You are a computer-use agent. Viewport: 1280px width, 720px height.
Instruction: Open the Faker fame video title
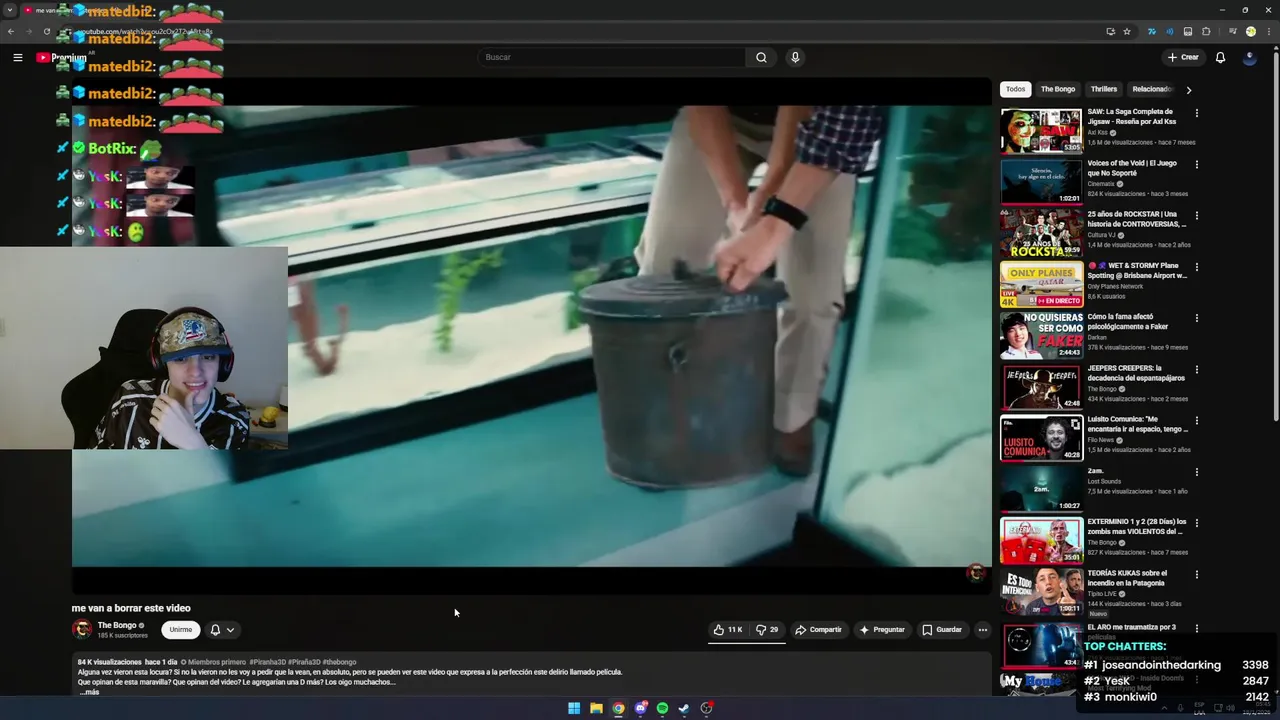point(1127,322)
